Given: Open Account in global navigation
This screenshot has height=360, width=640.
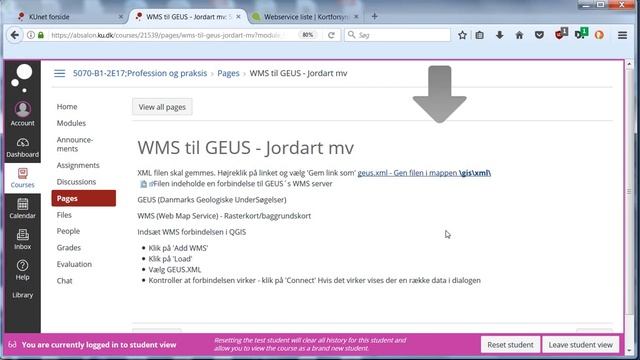Looking at the screenshot, I should [x=22, y=114].
